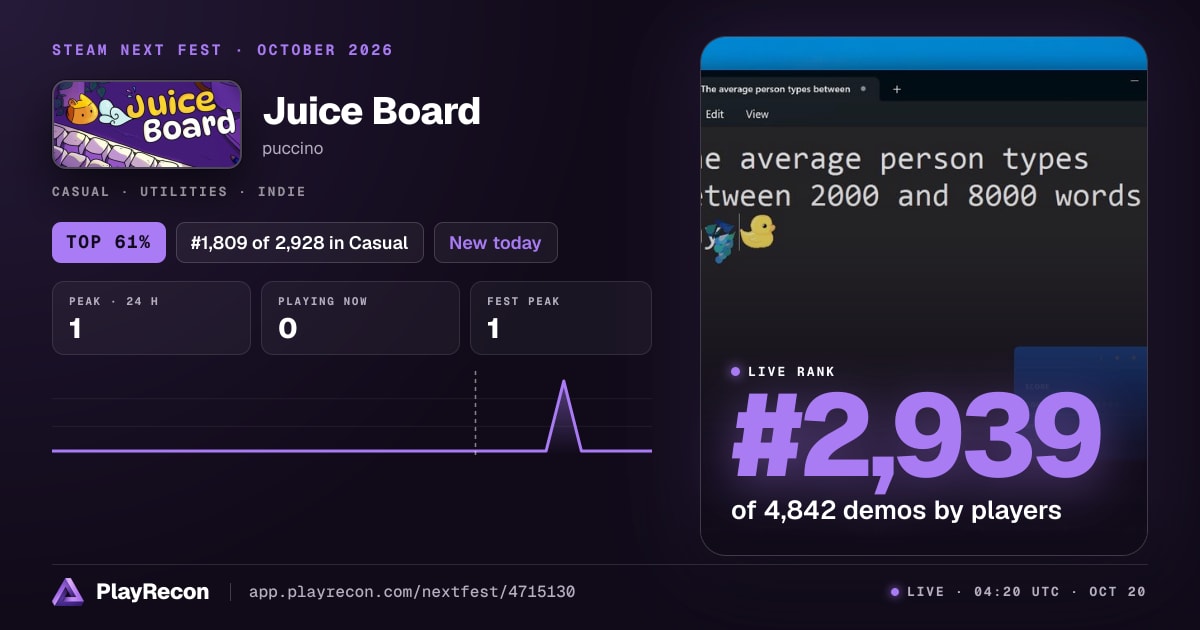Click the dashed vertical marker on the chart
Viewport: 1200px width, 630px height.
[475, 412]
